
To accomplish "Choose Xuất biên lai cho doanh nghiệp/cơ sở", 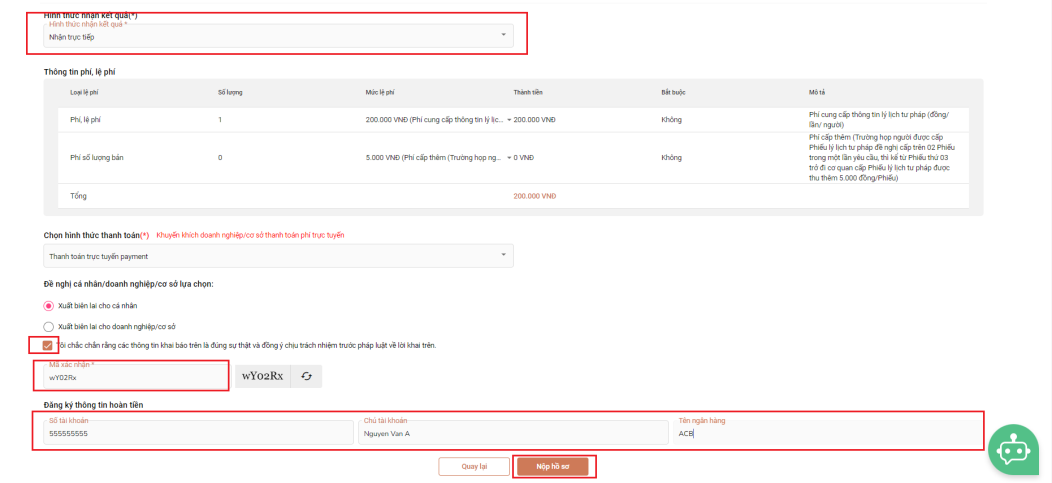I will 48,326.
